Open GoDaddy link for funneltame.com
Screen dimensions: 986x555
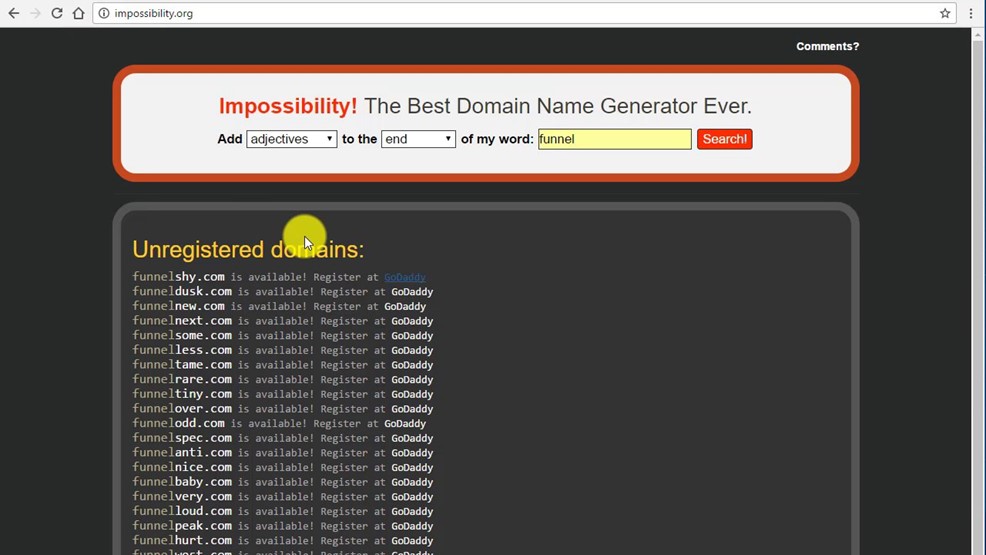coord(412,365)
